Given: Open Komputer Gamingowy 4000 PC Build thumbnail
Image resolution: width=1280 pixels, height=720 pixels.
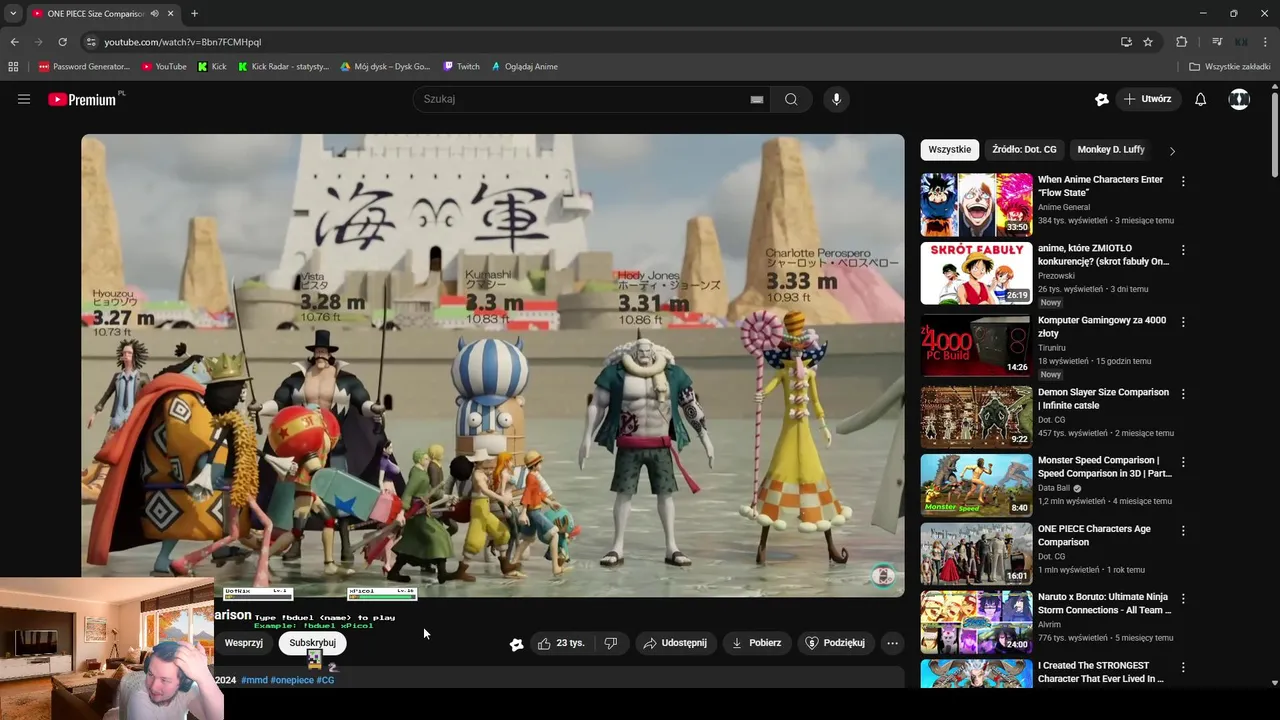Looking at the screenshot, I should [x=976, y=345].
